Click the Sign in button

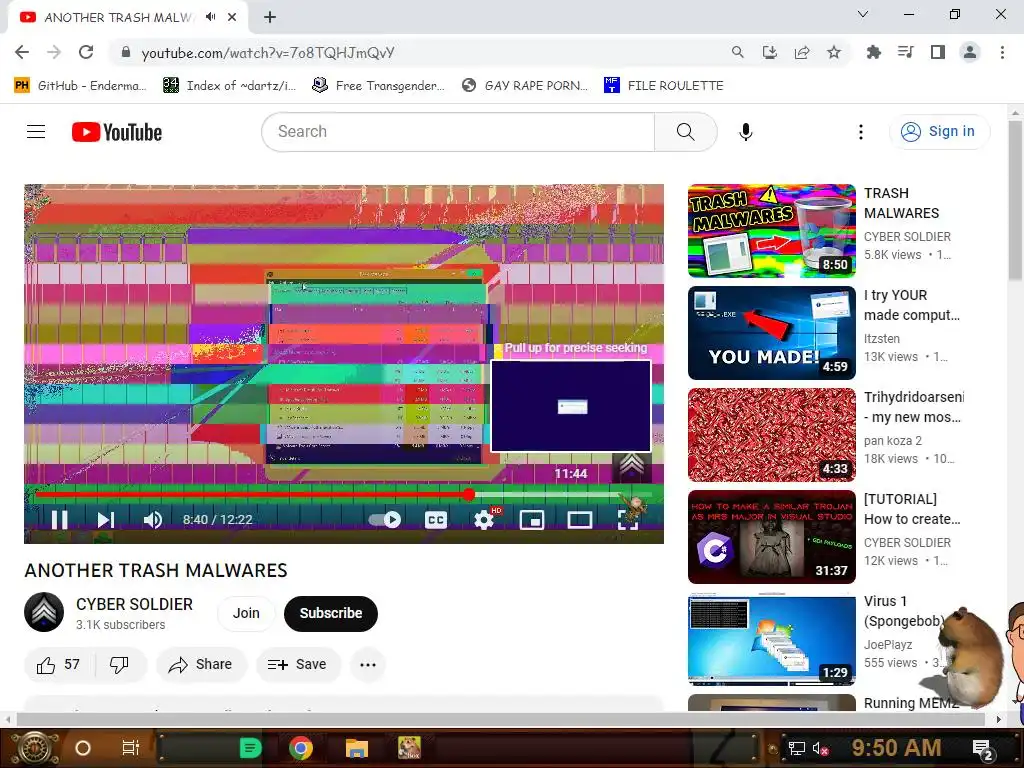[x=939, y=131]
